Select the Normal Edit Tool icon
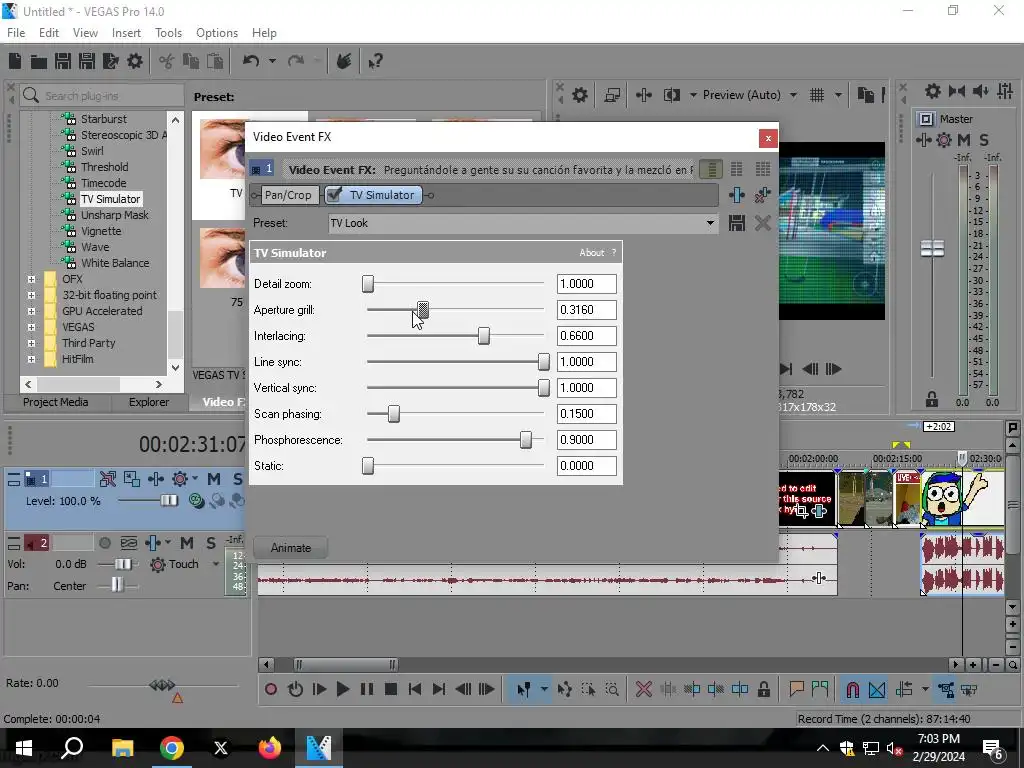Viewport: 1024px width, 768px height. click(524, 689)
